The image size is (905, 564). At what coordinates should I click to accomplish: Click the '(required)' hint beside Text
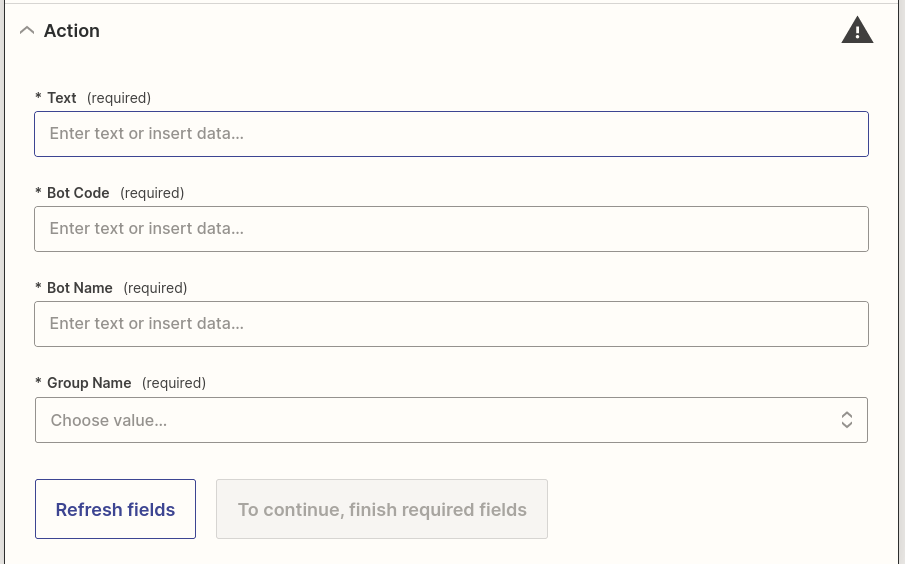click(119, 98)
